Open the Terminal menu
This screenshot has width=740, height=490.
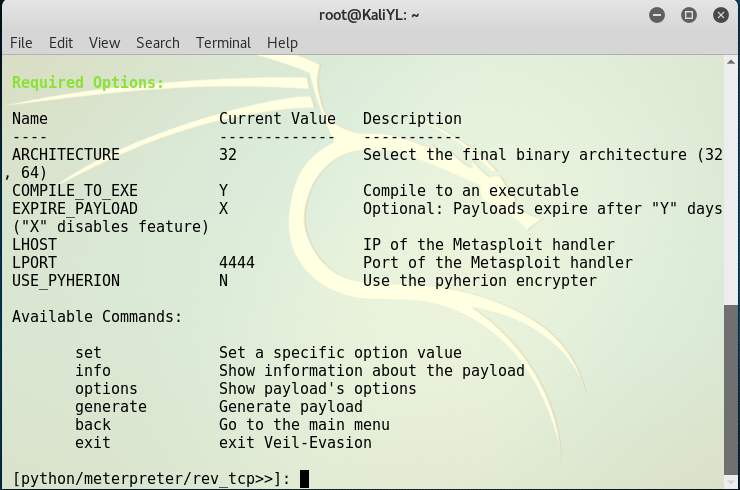pos(223,43)
